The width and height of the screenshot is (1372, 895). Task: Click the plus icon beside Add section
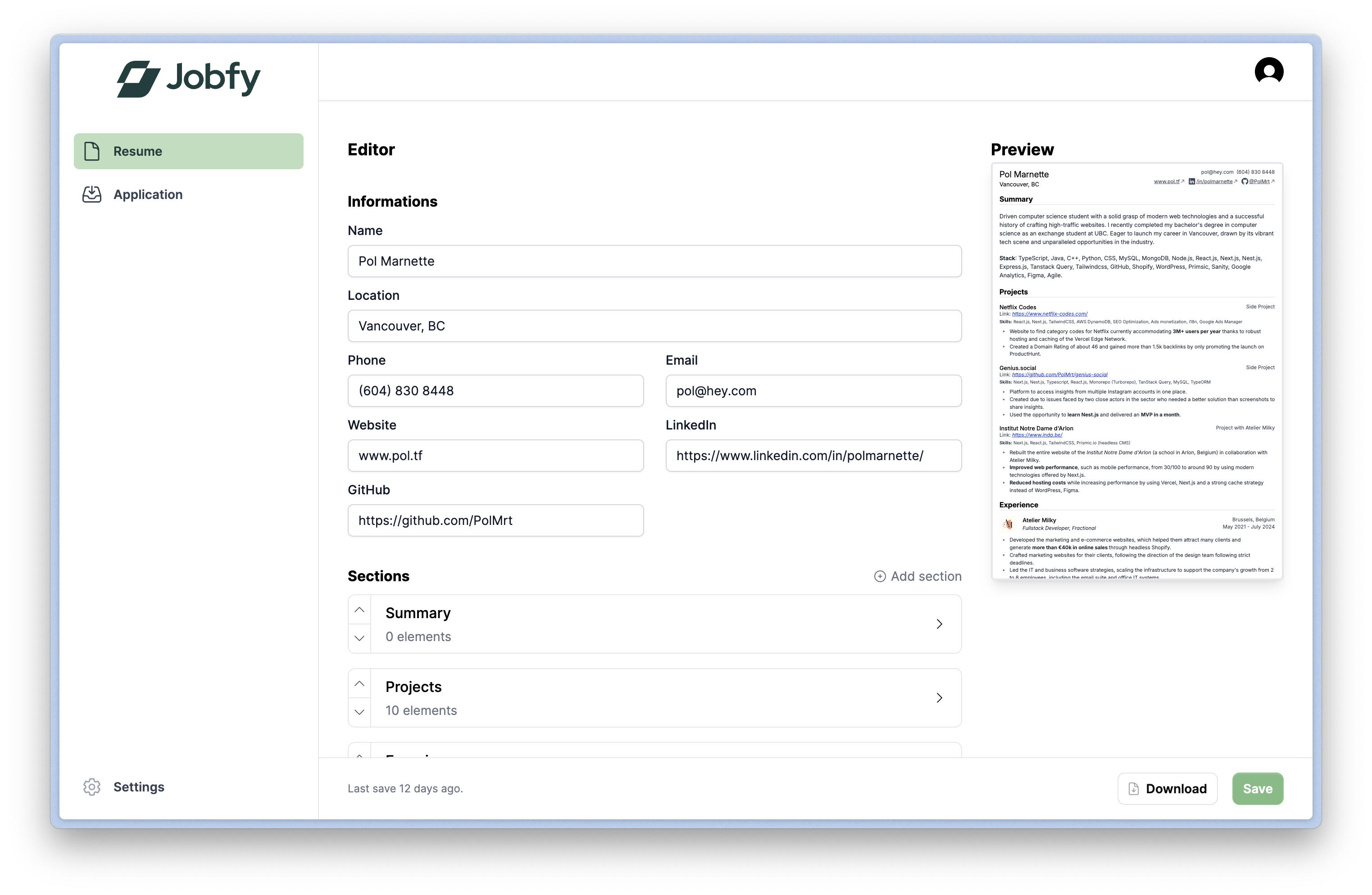click(880, 576)
